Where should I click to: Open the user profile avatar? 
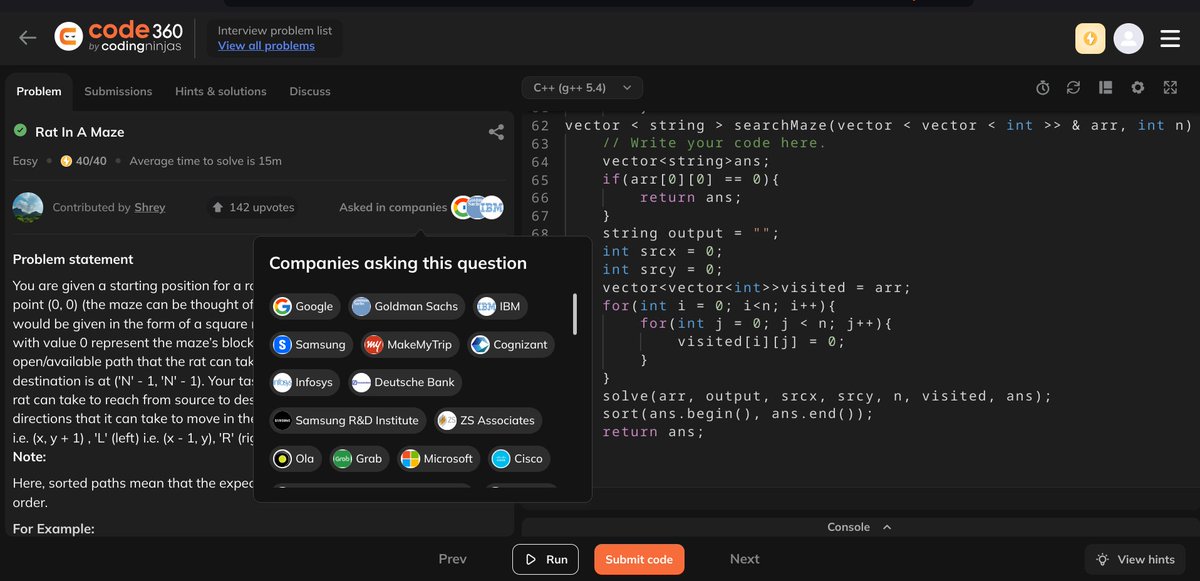(x=1128, y=38)
